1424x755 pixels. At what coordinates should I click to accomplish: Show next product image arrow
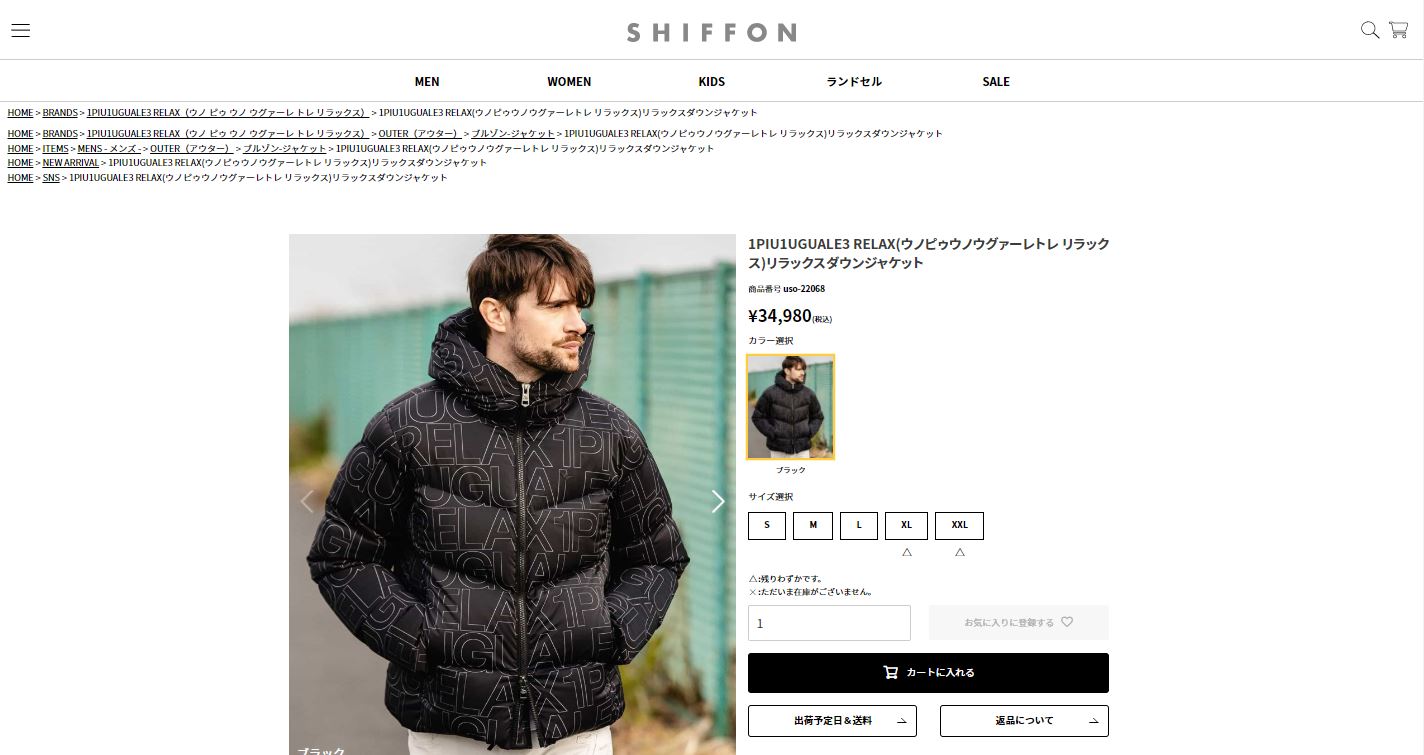tap(717, 501)
